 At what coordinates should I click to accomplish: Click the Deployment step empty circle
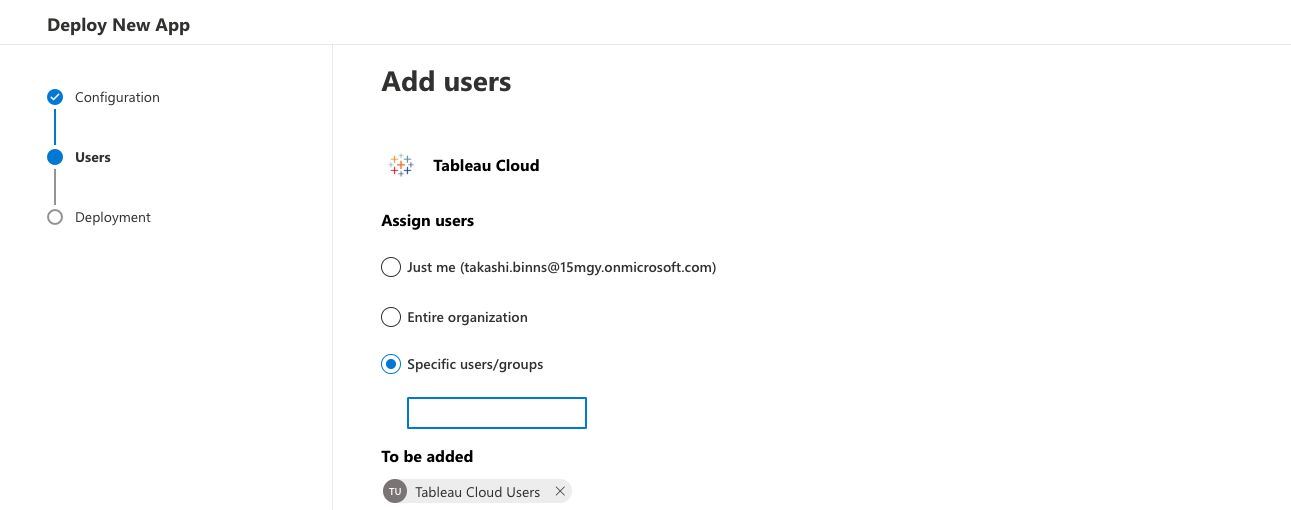55,217
